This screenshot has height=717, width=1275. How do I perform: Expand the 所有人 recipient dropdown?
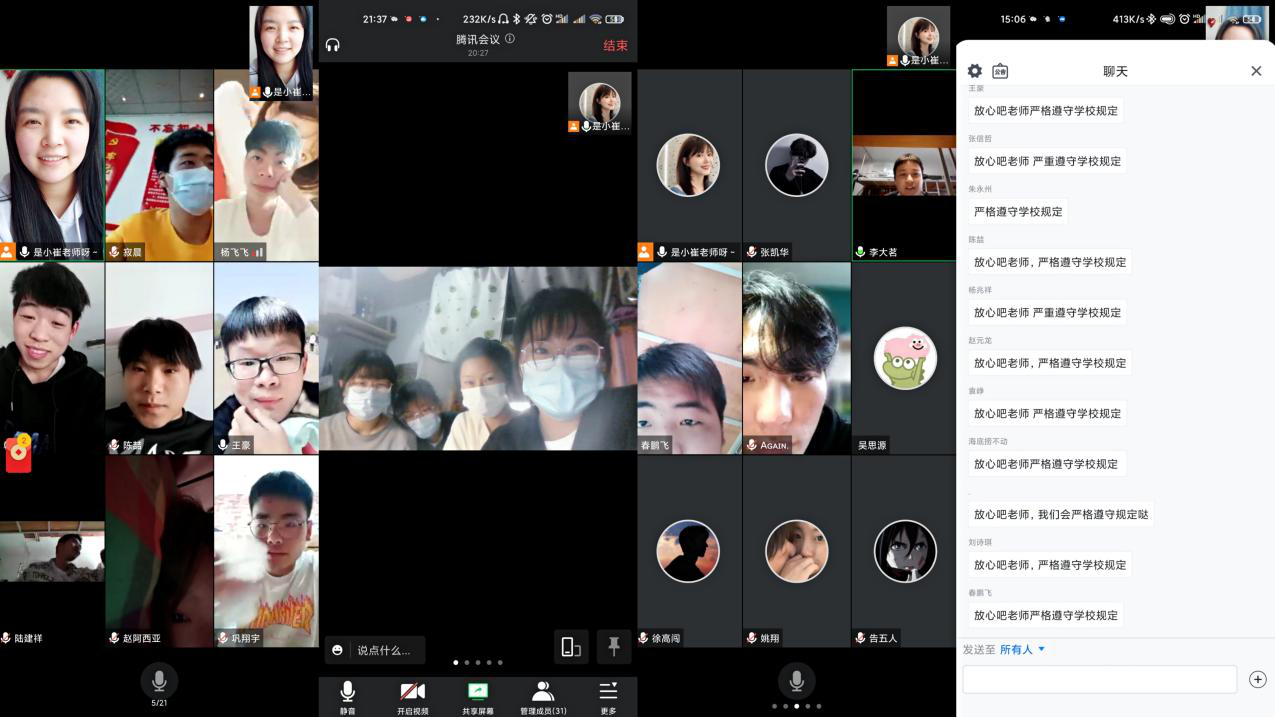1022,650
